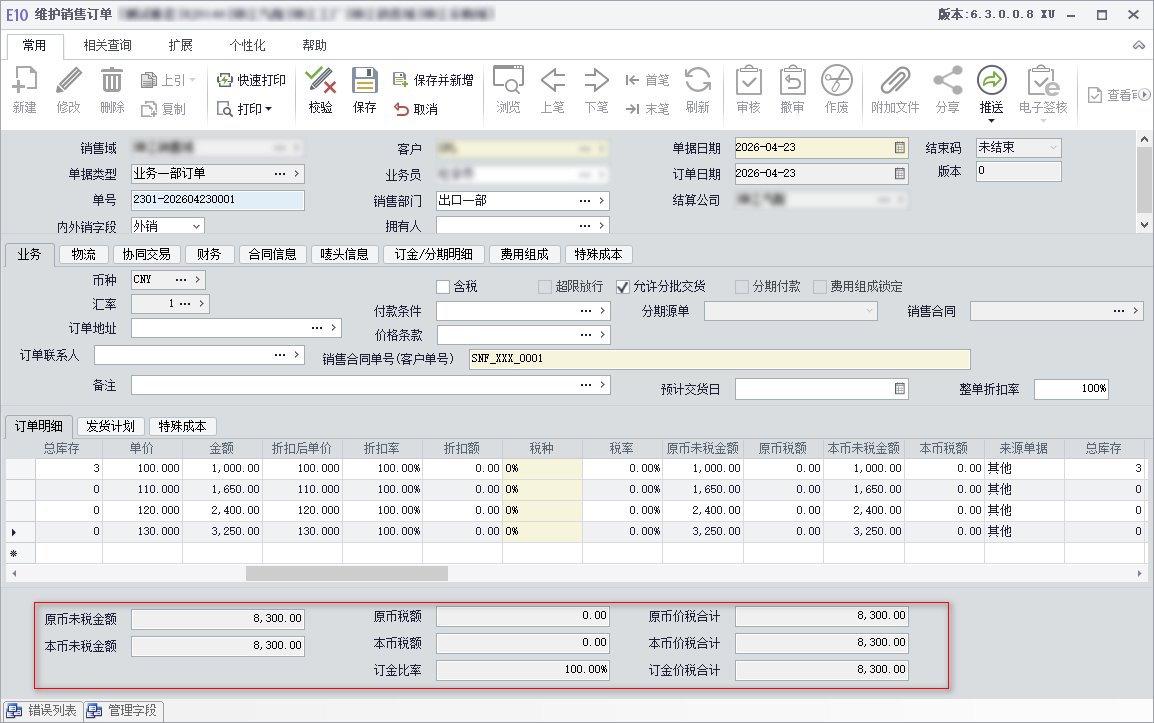1154x723 pixels.
Task: Switch to the 发货计划 tab
Action: [110, 426]
